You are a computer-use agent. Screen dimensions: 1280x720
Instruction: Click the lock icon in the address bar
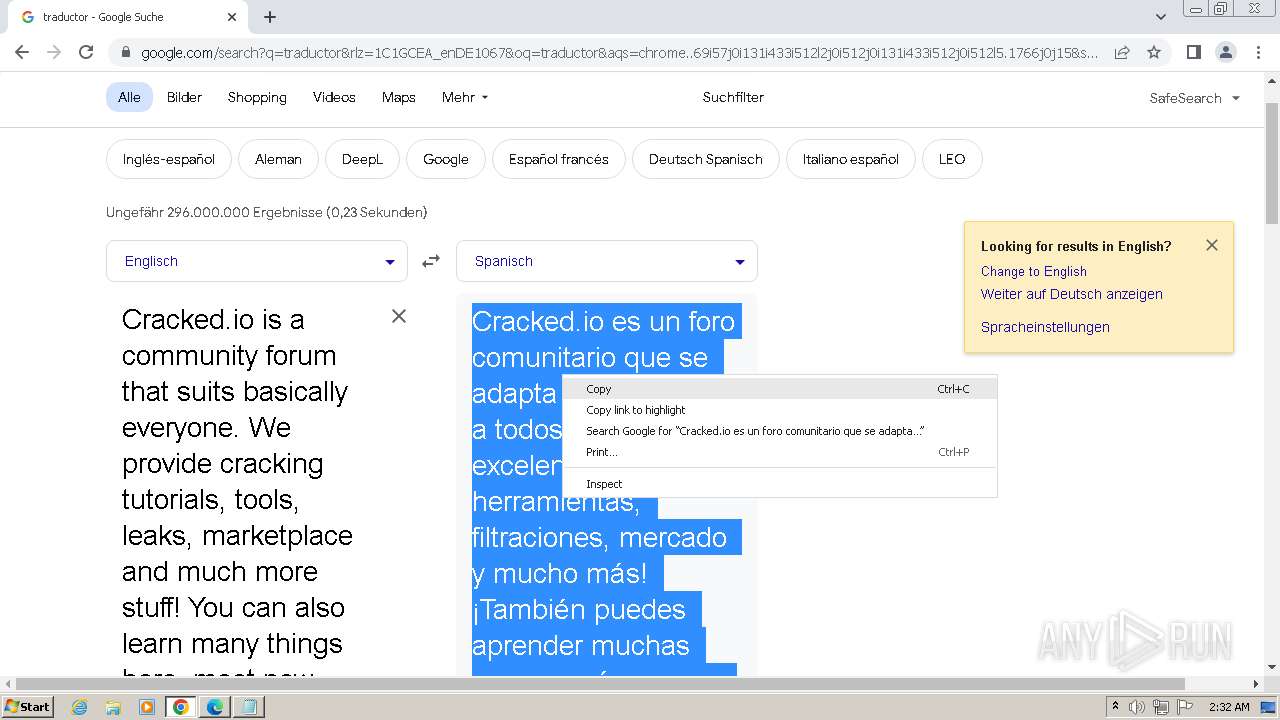(x=126, y=53)
